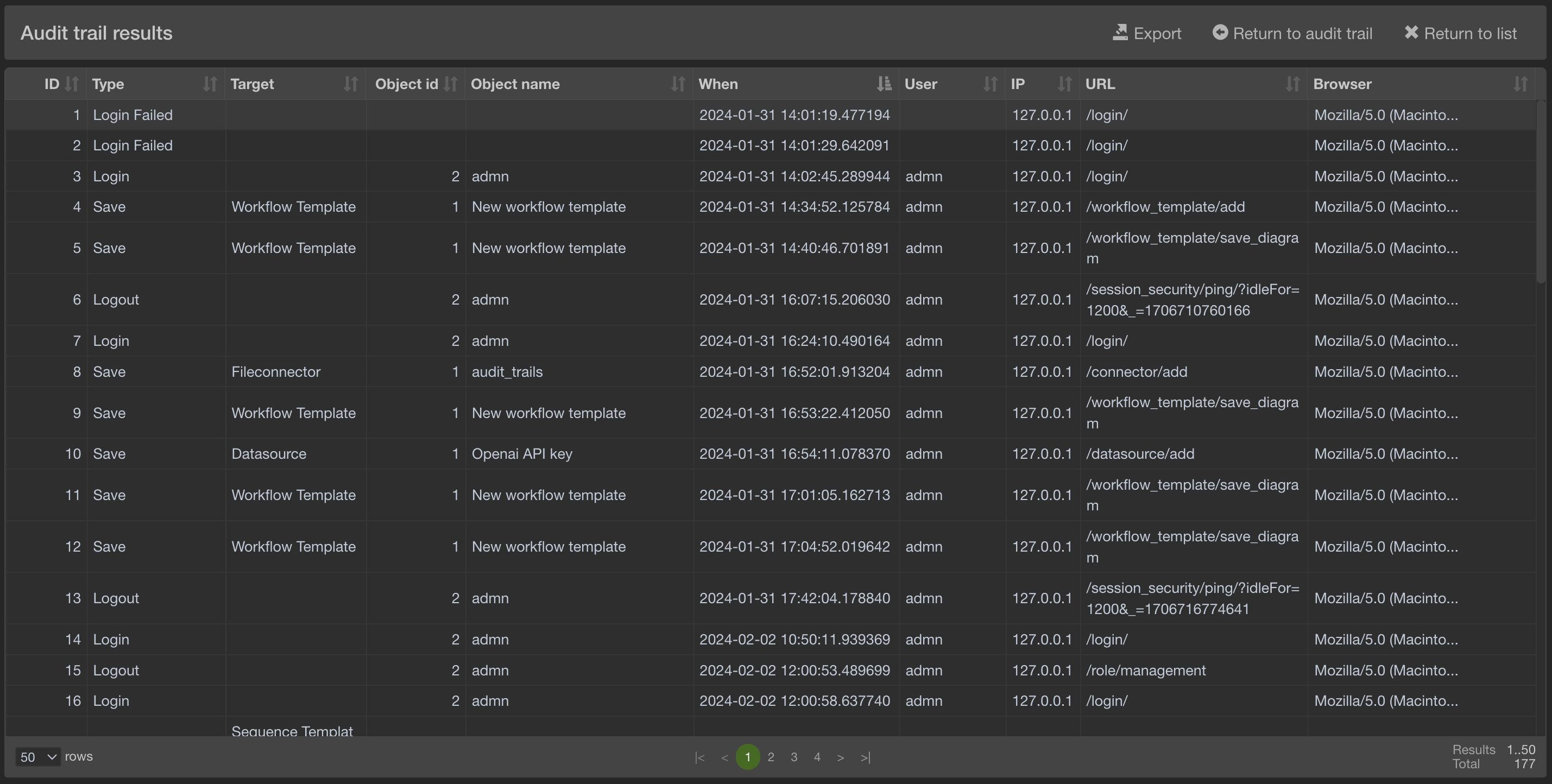Screen dimensions: 1552x784
Task: Open page 4 of results
Action: tap(817, 757)
